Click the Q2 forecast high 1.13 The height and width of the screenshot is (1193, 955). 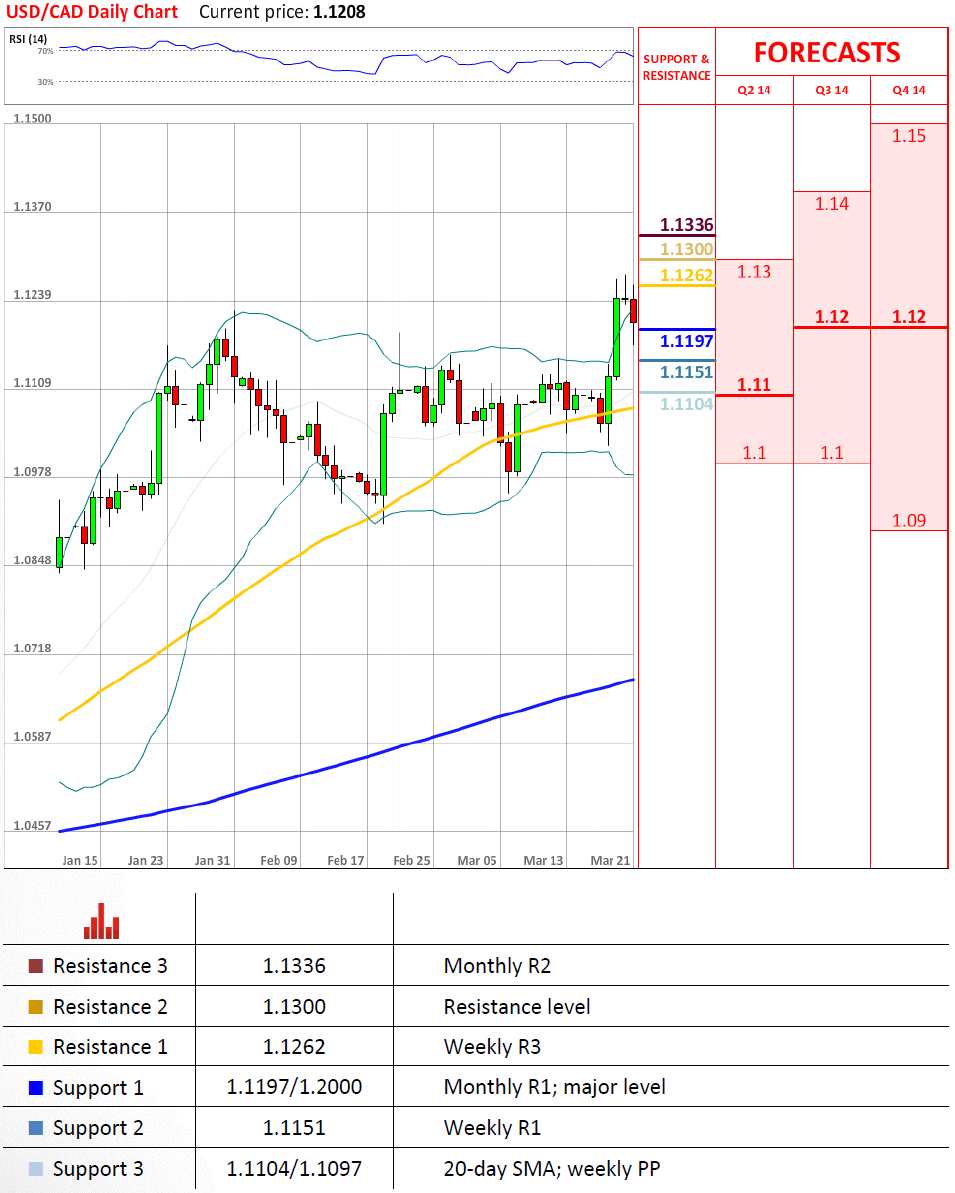(x=754, y=272)
